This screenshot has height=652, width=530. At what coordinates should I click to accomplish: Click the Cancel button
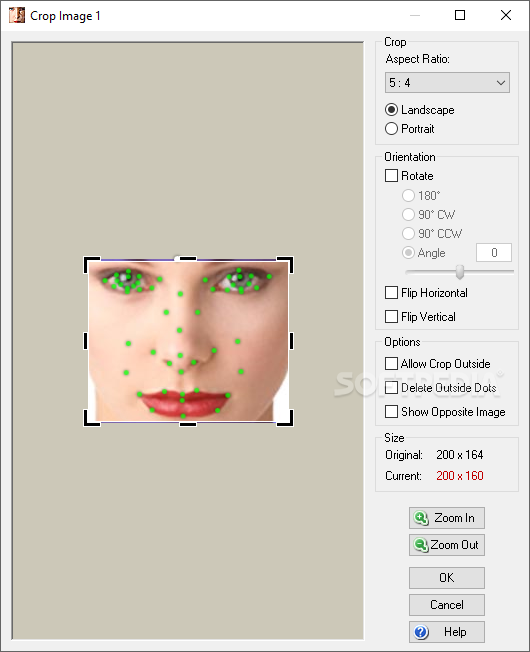pyautogui.click(x=447, y=605)
